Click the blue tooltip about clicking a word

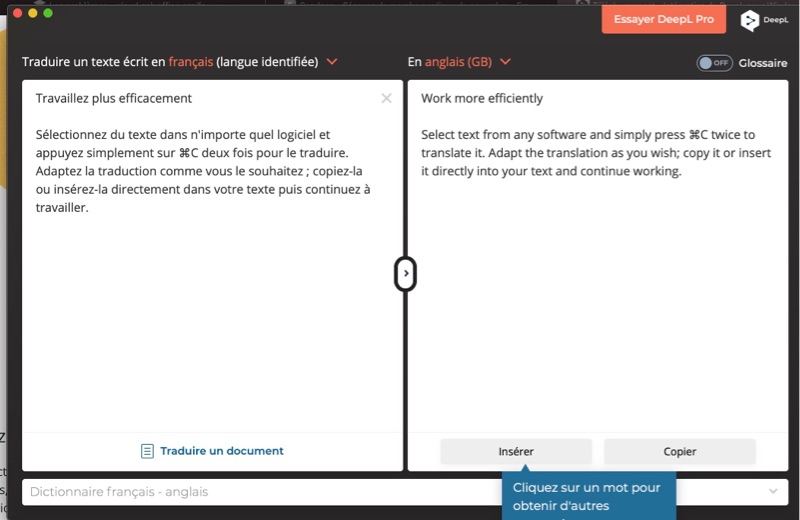(588, 497)
